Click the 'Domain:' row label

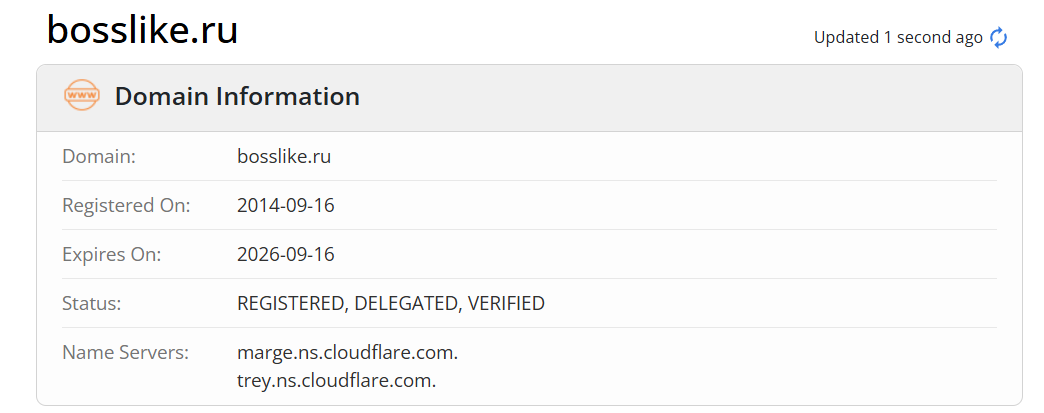coord(99,157)
